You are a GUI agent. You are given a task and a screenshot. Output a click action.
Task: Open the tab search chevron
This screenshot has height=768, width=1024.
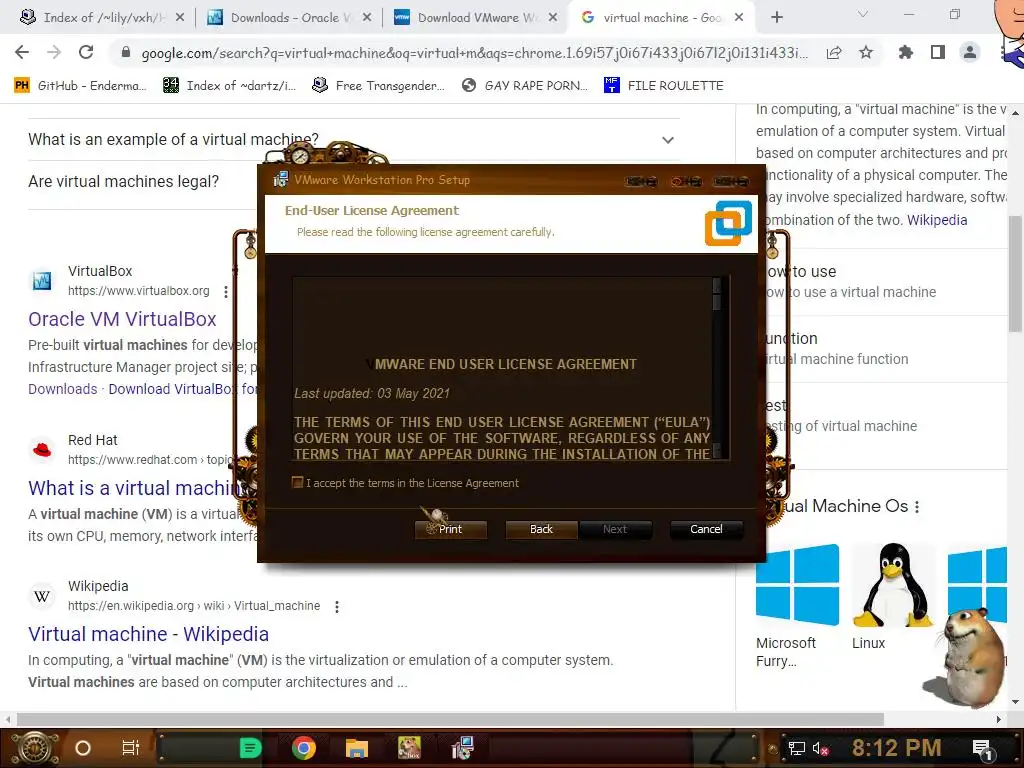863,14
